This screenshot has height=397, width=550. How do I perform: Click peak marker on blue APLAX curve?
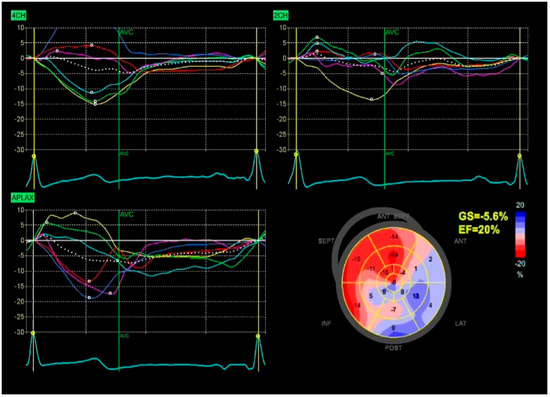(89, 297)
